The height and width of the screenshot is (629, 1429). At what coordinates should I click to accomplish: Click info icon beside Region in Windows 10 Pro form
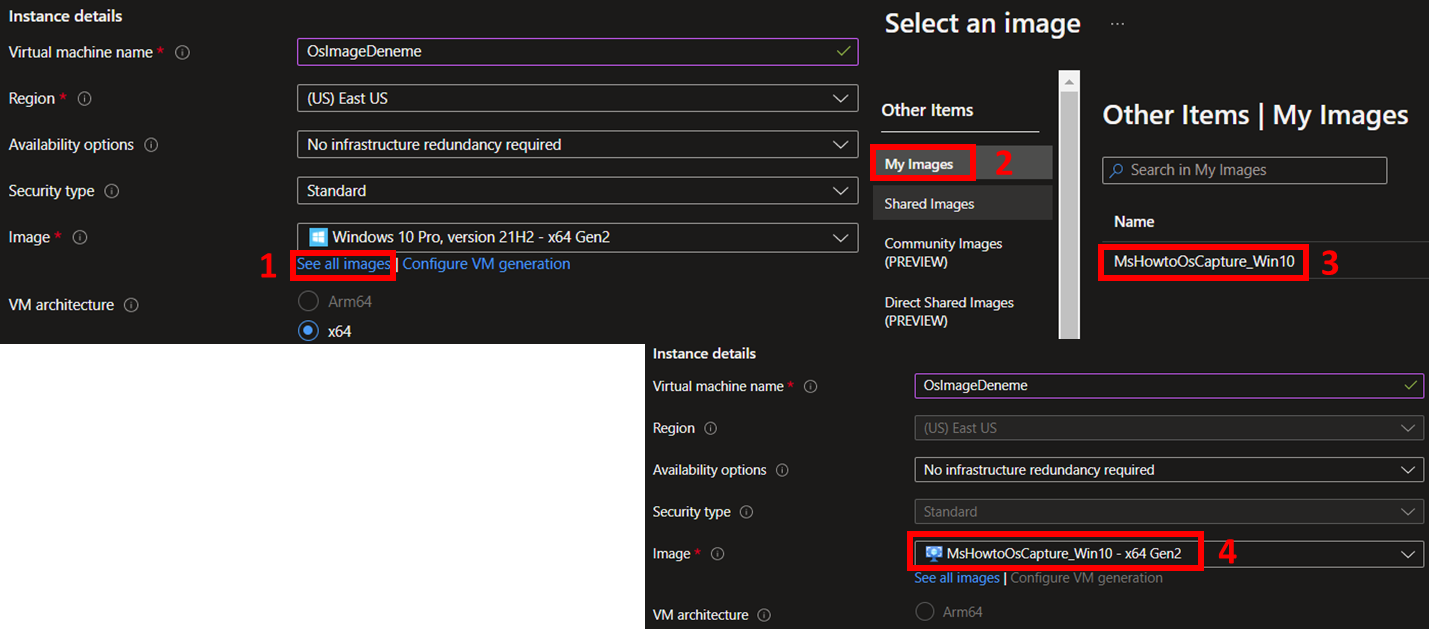pyautogui.click(x=85, y=99)
